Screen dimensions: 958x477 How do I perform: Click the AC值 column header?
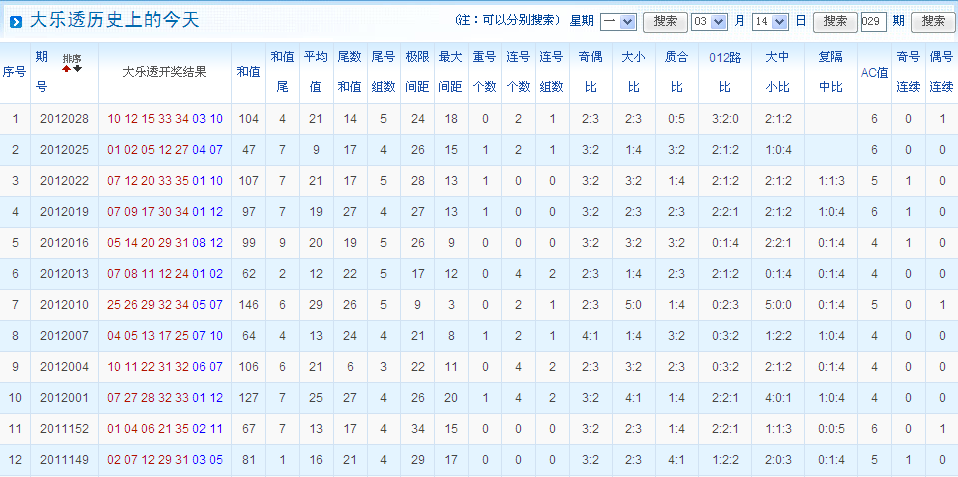click(874, 72)
